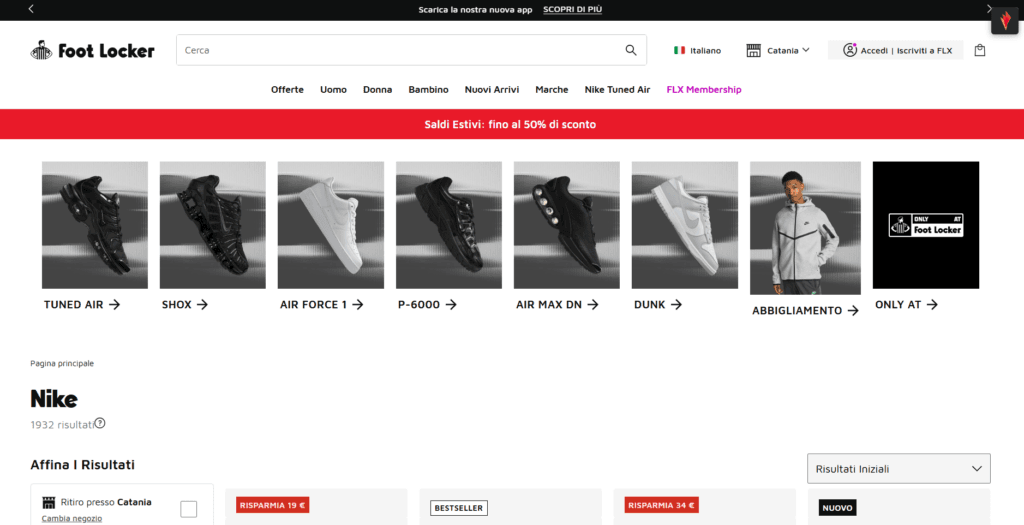Click the 1932 risultati text
Viewport: 1024px width, 525px height.
click(62, 424)
